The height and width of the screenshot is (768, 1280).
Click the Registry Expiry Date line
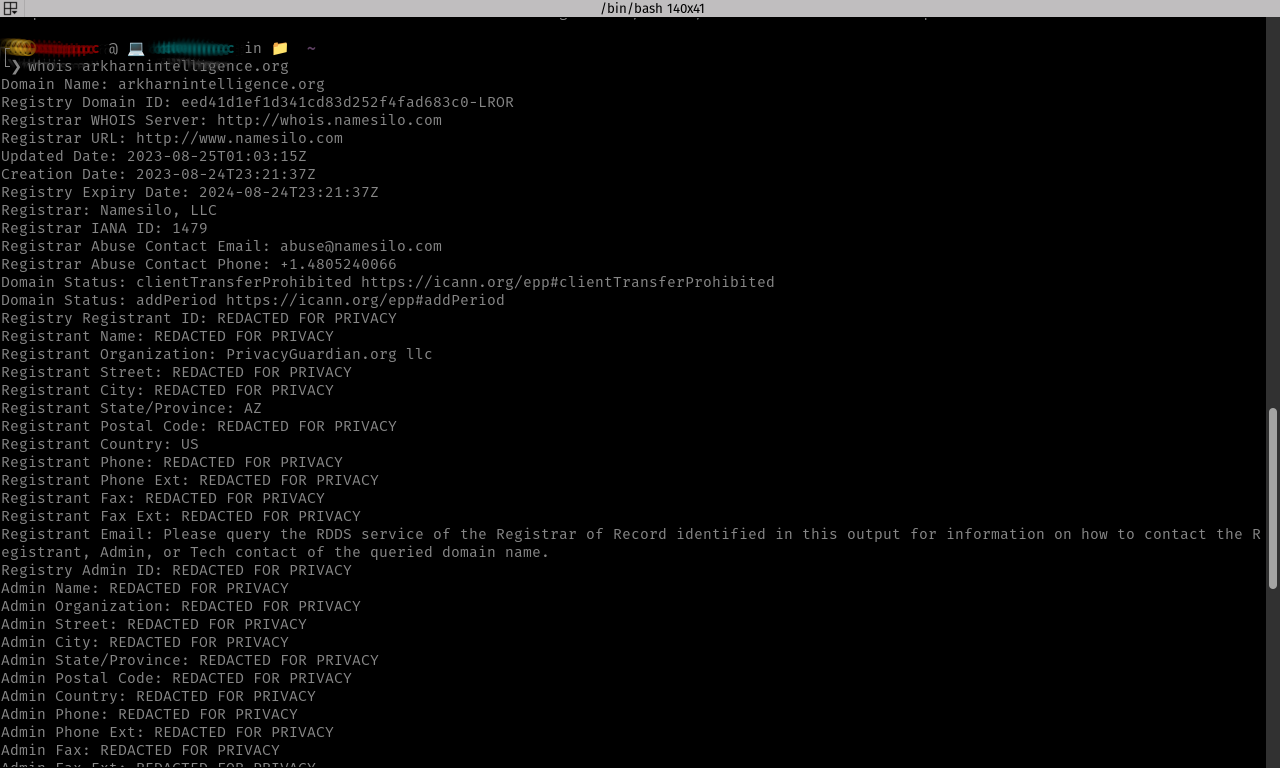[x=190, y=192]
